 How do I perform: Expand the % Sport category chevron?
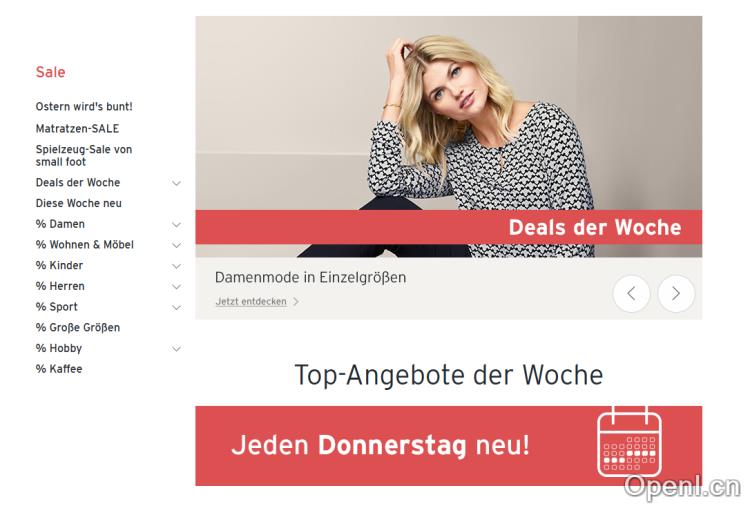click(176, 308)
